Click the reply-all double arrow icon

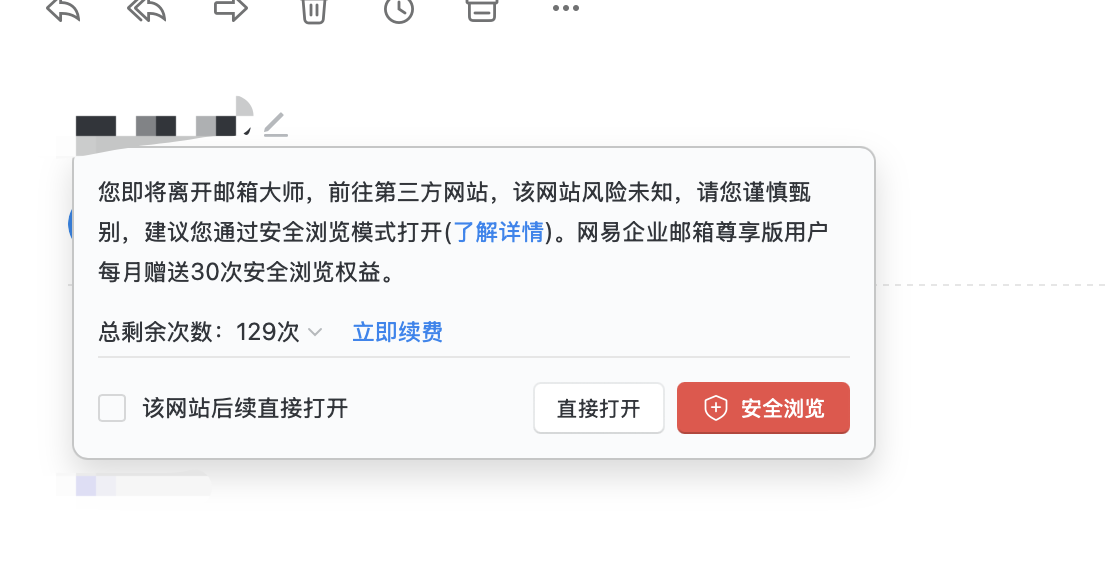tap(147, 10)
